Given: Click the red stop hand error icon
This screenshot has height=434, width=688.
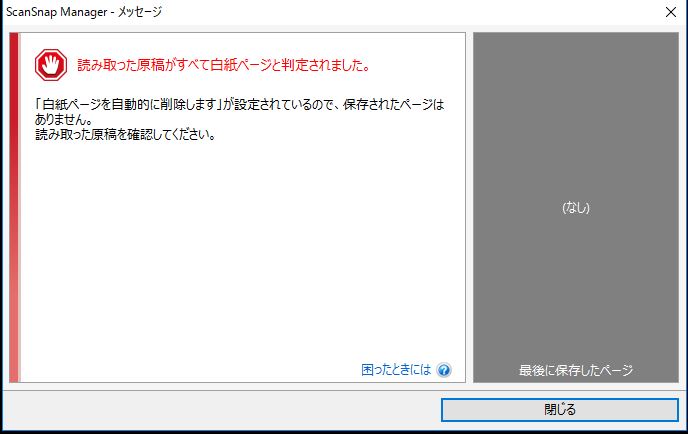Looking at the screenshot, I should [x=49, y=65].
